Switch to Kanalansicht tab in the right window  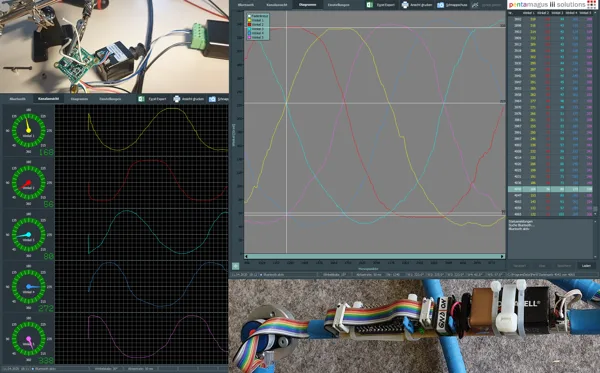276,5
